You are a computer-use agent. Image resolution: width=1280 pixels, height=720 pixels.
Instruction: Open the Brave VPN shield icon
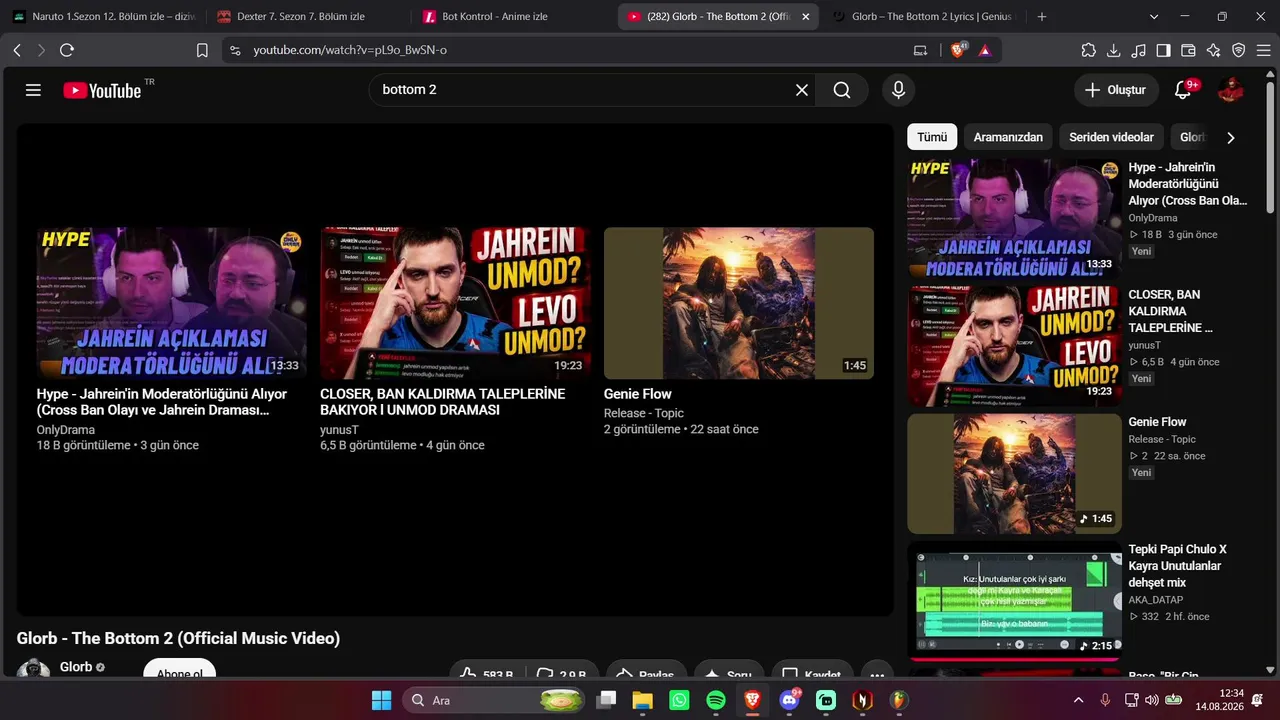pyautogui.click(x=1239, y=50)
